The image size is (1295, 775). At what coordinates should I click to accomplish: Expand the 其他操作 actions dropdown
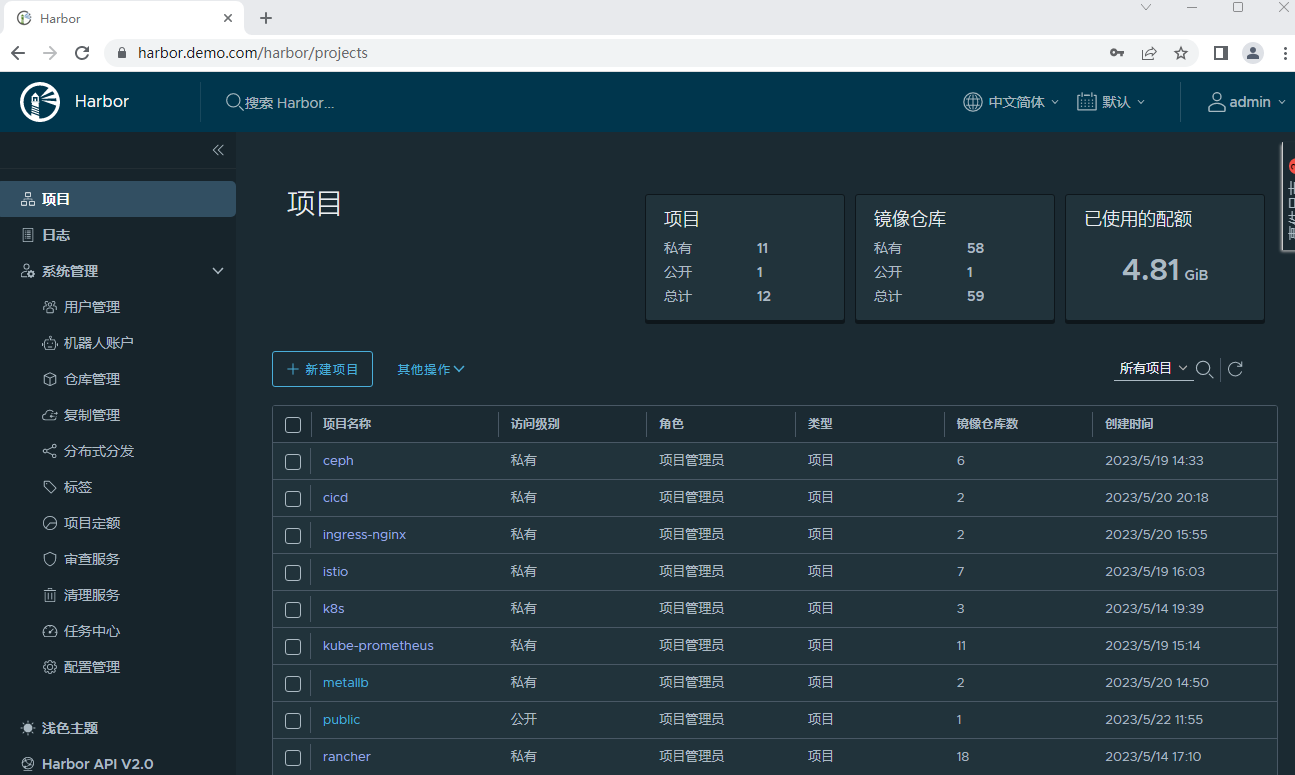point(430,369)
